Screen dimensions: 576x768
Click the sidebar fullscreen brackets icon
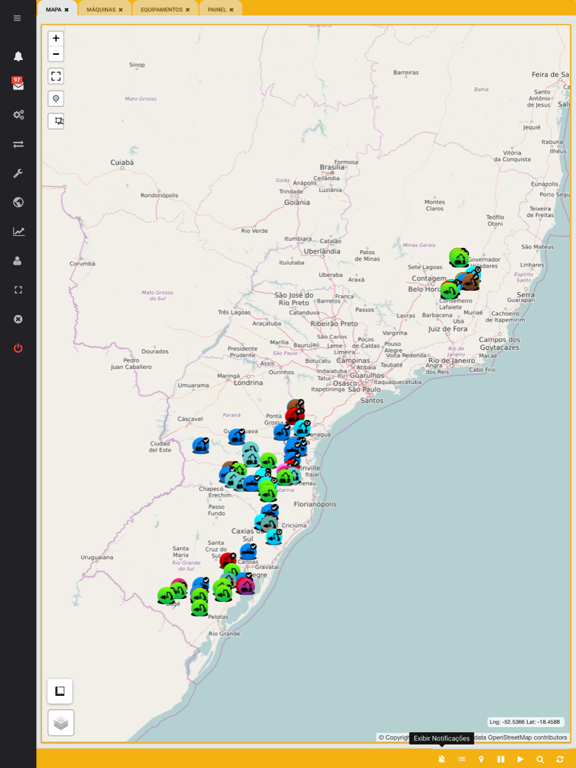pyautogui.click(x=18, y=290)
